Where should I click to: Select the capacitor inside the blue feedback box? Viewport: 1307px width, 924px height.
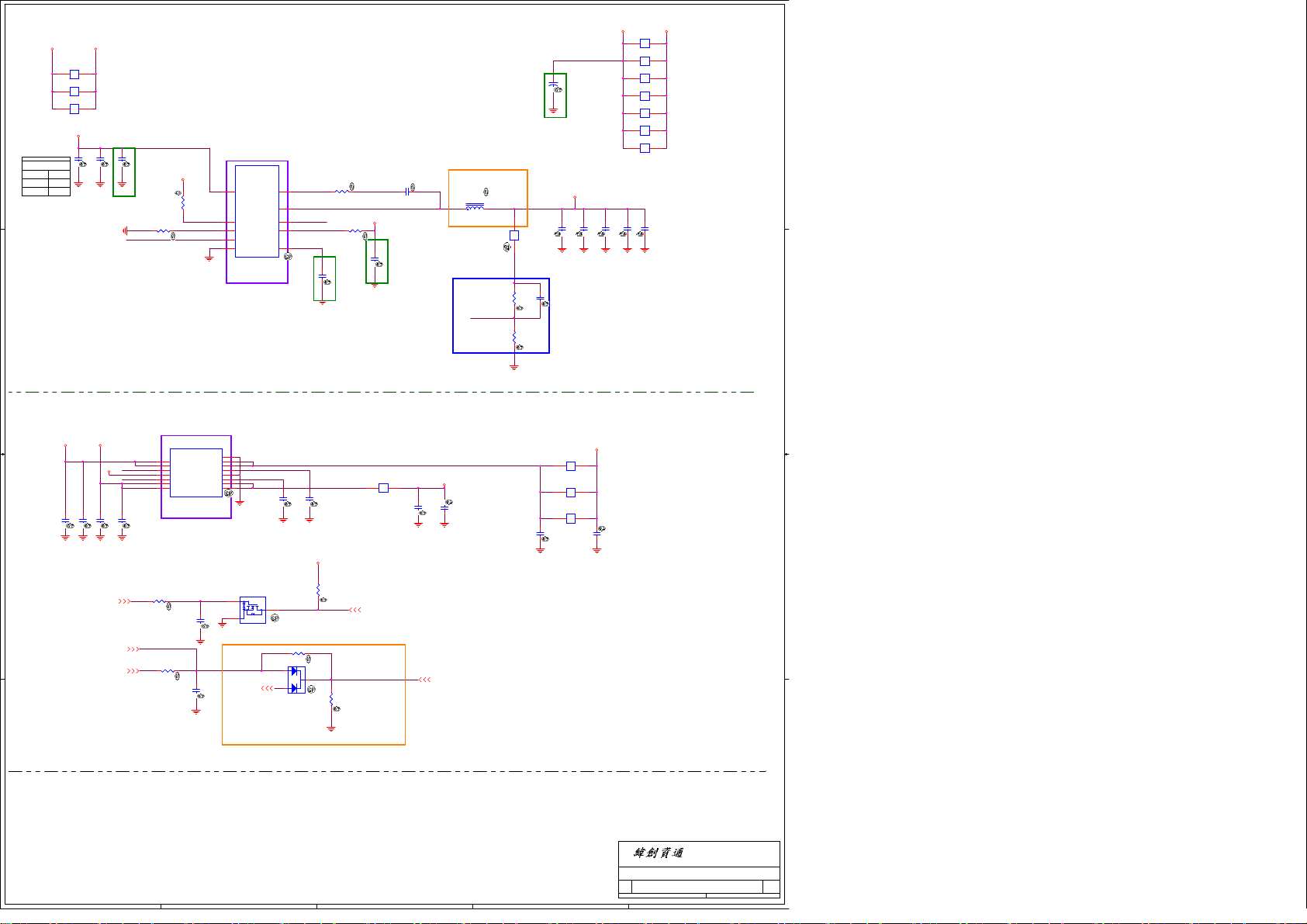click(x=541, y=298)
